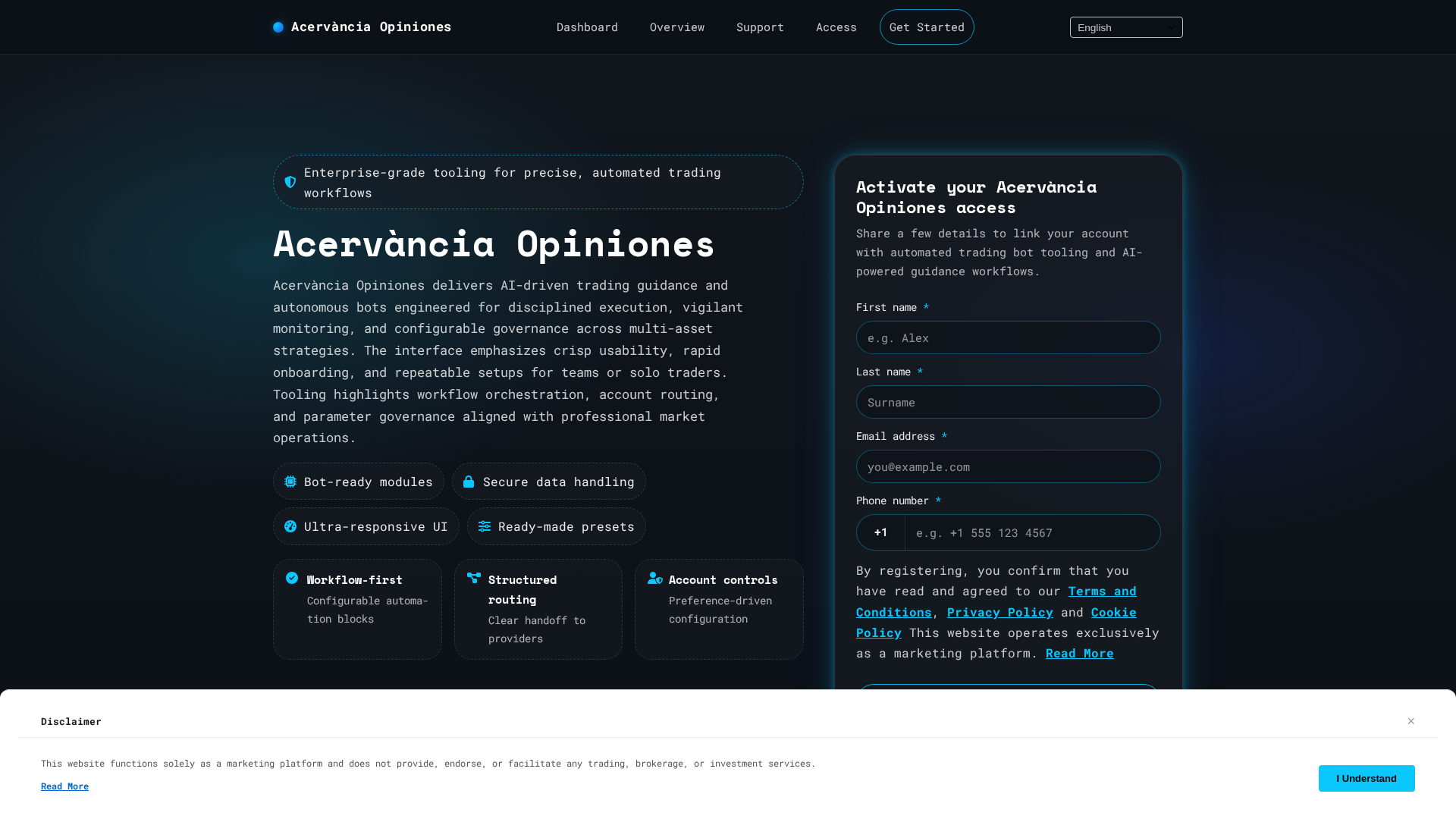Click the Bot-ready modules chip
The height and width of the screenshot is (819, 1456).
(x=359, y=482)
